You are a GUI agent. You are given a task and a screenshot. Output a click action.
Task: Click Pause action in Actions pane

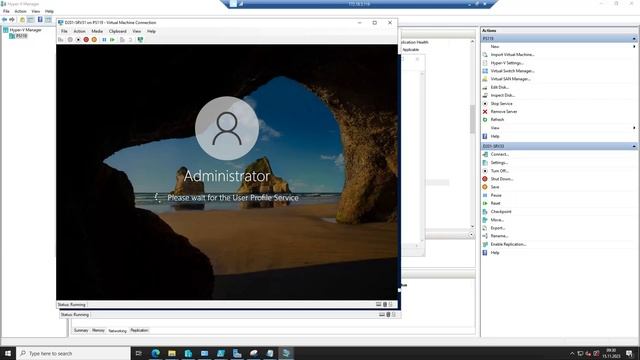pyautogui.click(x=496, y=196)
